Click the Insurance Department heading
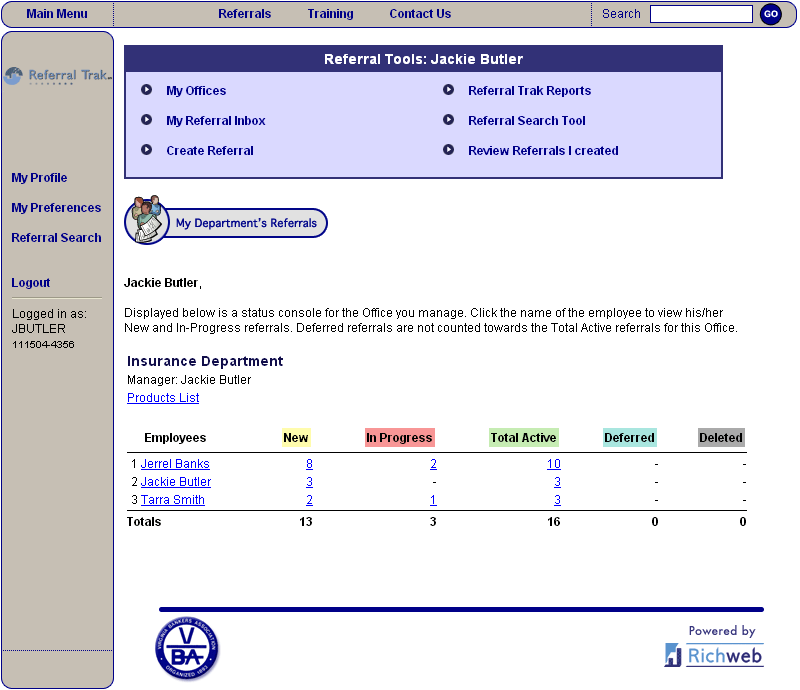This screenshot has width=800, height=690. 205,361
